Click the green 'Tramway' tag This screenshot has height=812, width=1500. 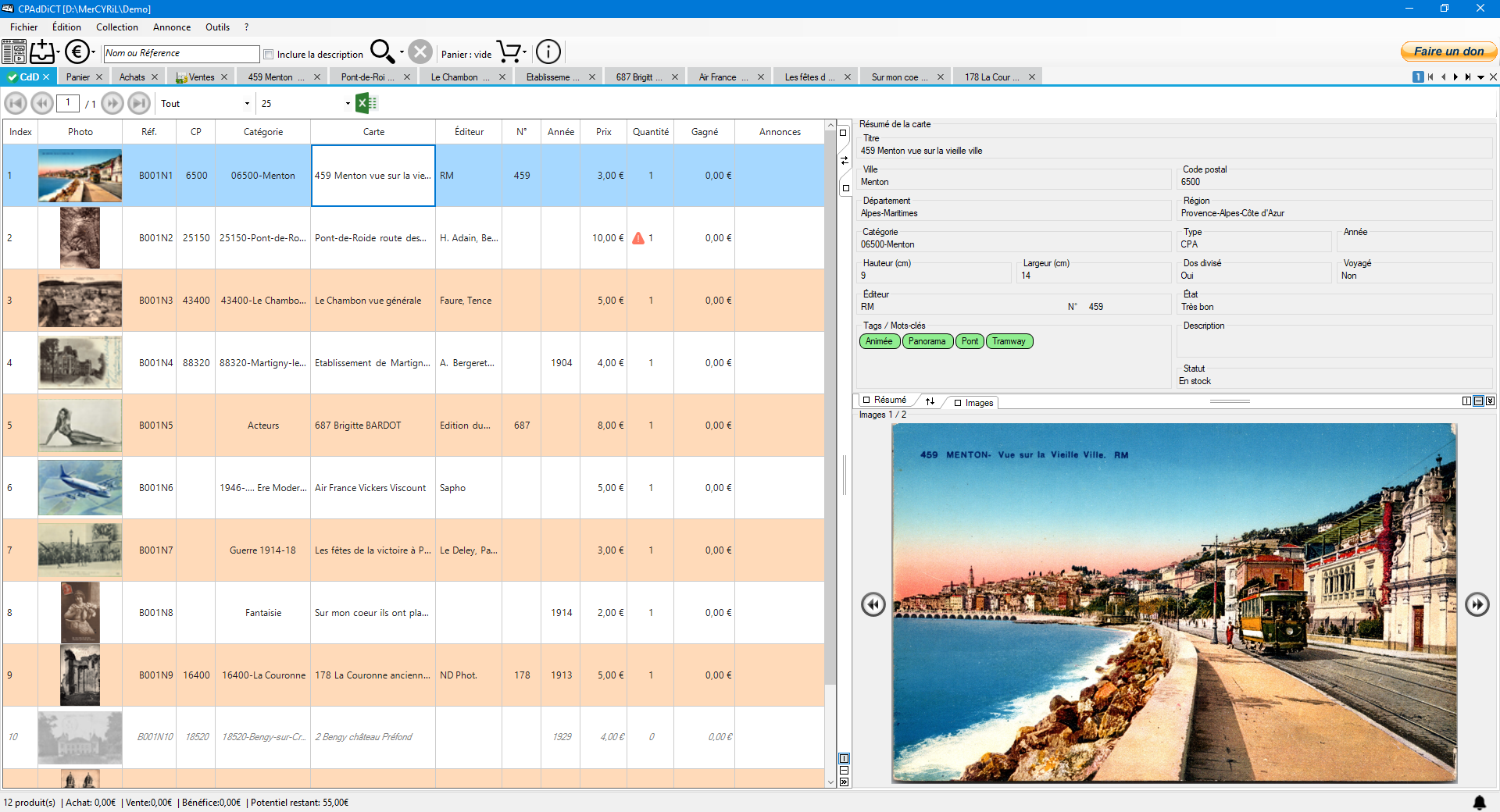point(1009,341)
